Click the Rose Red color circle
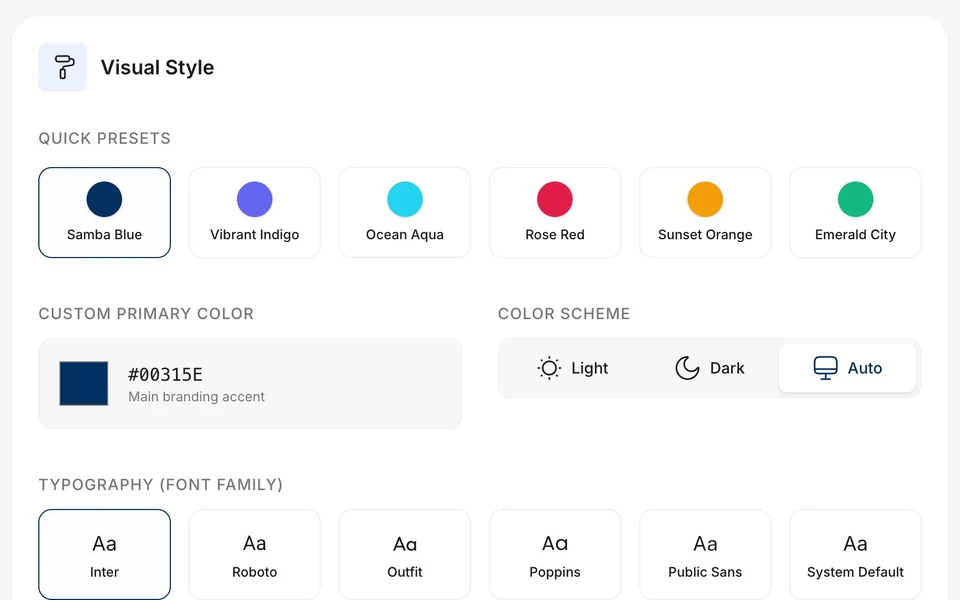Image resolution: width=960 pixels, height=600 pixels. point(555,199)
